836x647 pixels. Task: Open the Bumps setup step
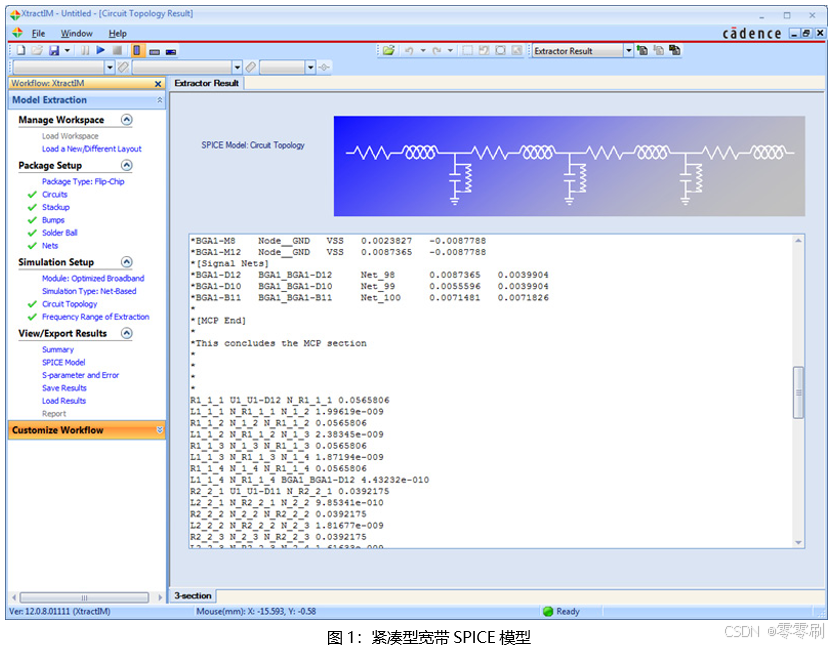pos(53,220)
